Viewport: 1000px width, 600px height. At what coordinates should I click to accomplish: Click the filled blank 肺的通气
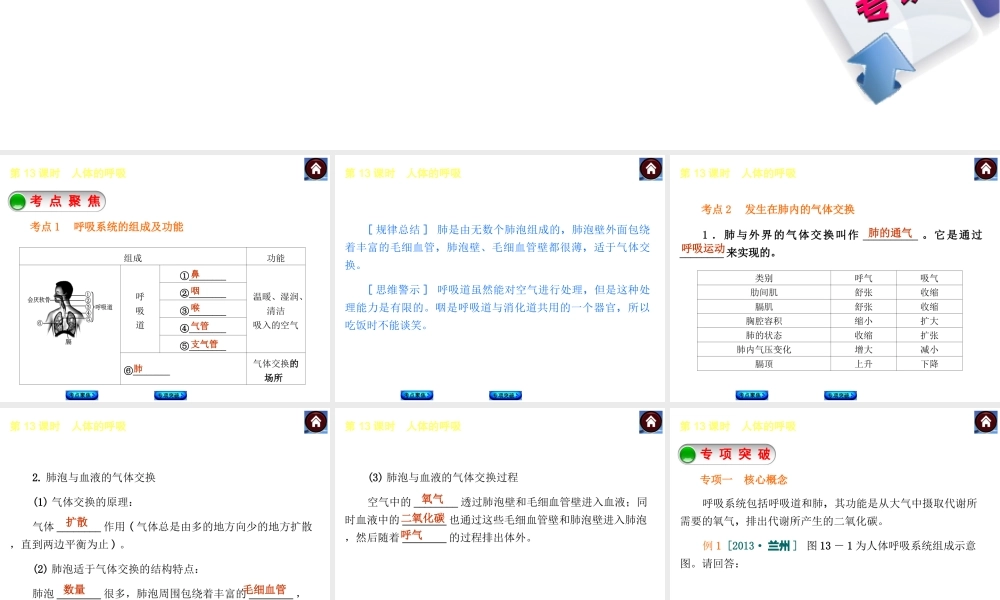890,233
